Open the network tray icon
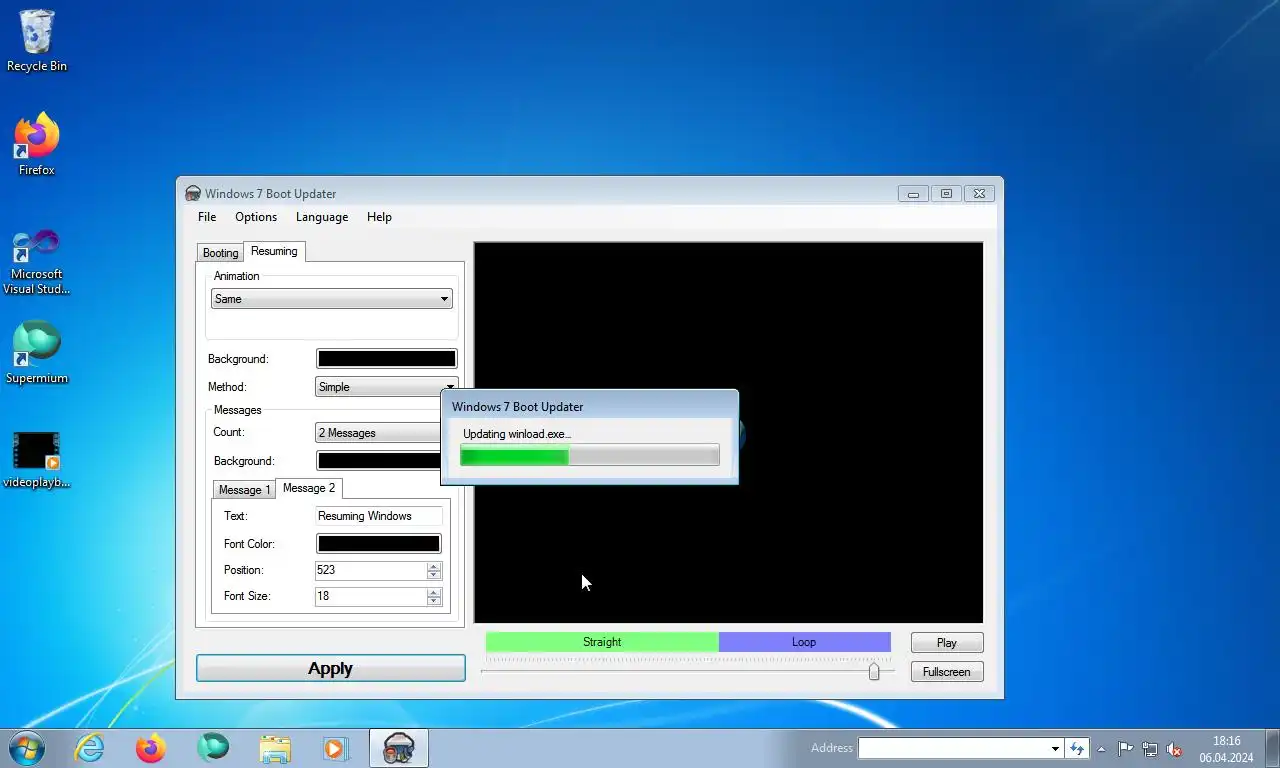1280x768 pixels. coord(1150,749)
